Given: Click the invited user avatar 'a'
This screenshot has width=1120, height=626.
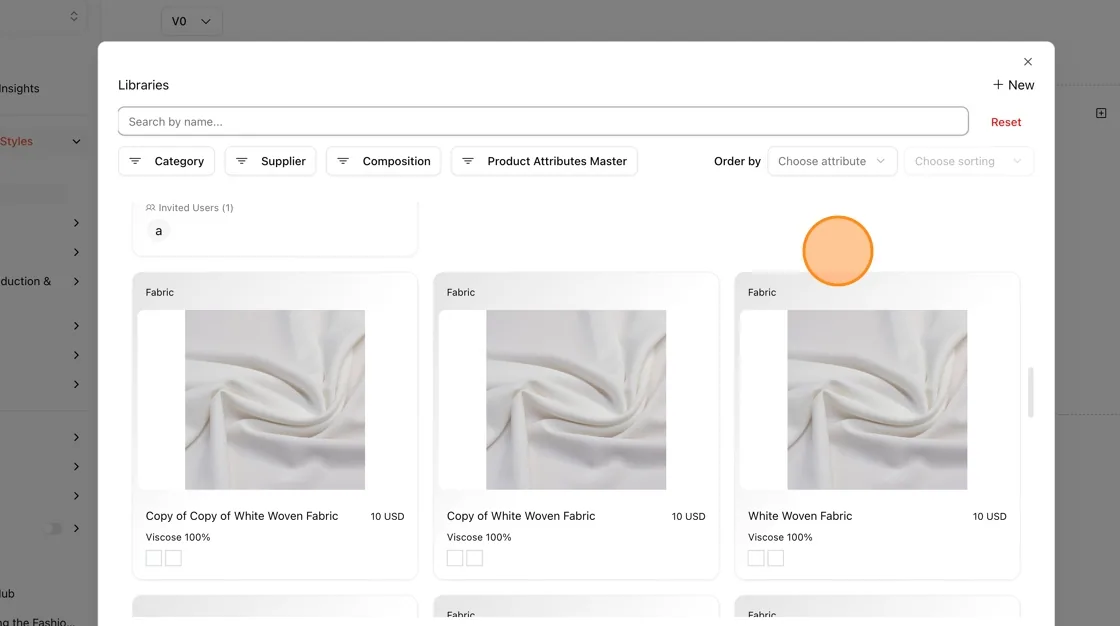Looking at the screenshot, I should 159,231.
